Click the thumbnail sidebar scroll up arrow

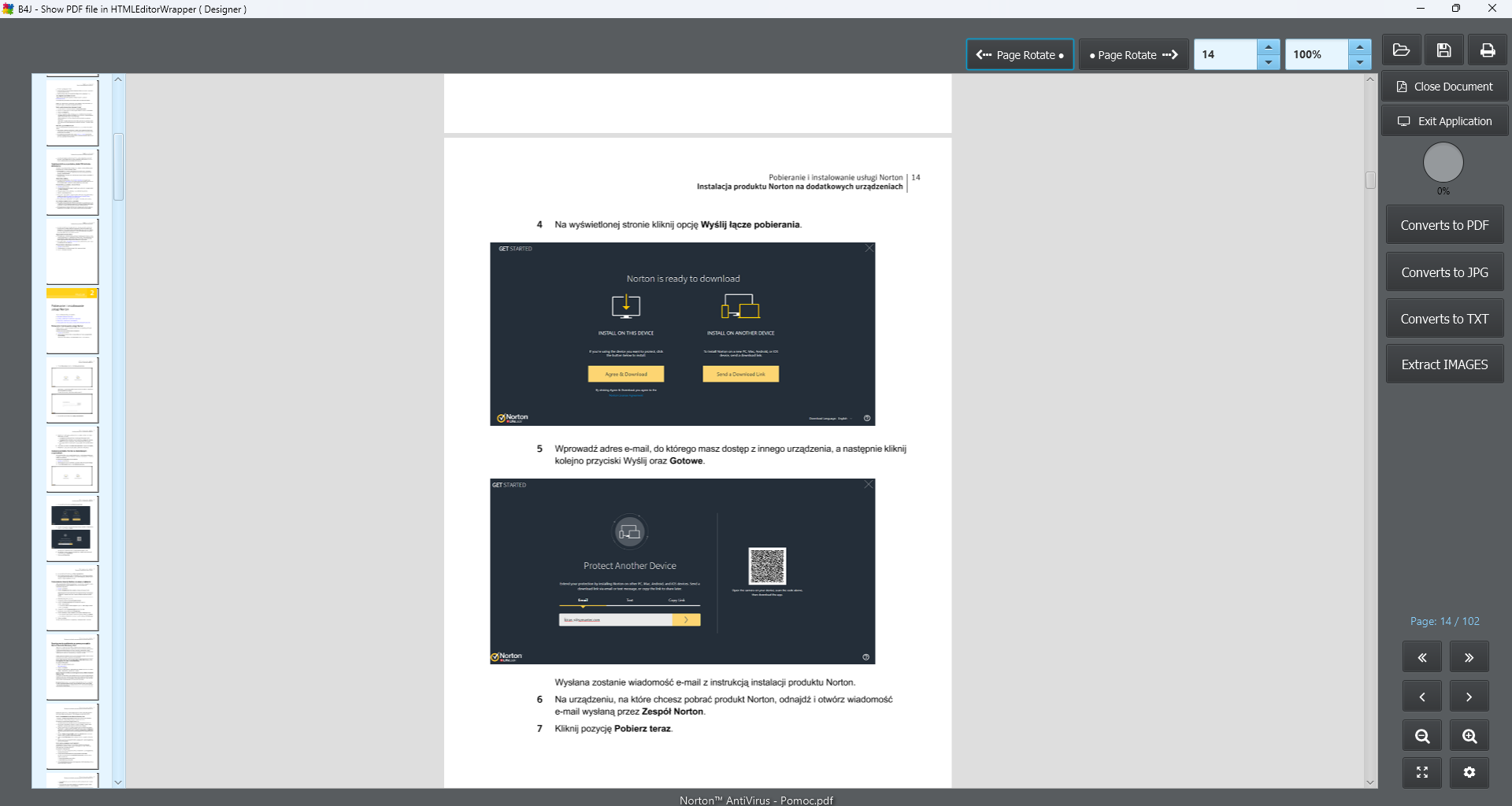[x=118, y=79]
